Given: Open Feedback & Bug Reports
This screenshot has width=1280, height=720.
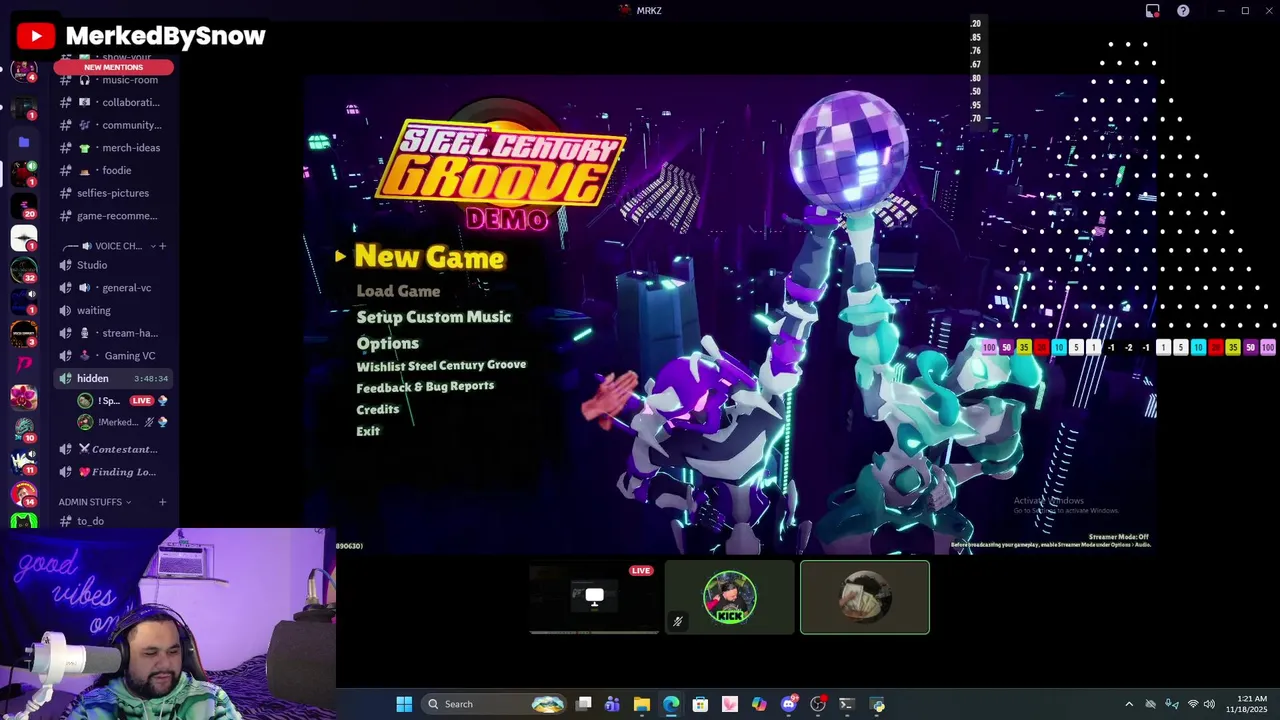Looking at the screenshot, I should [x=425, y=387].
